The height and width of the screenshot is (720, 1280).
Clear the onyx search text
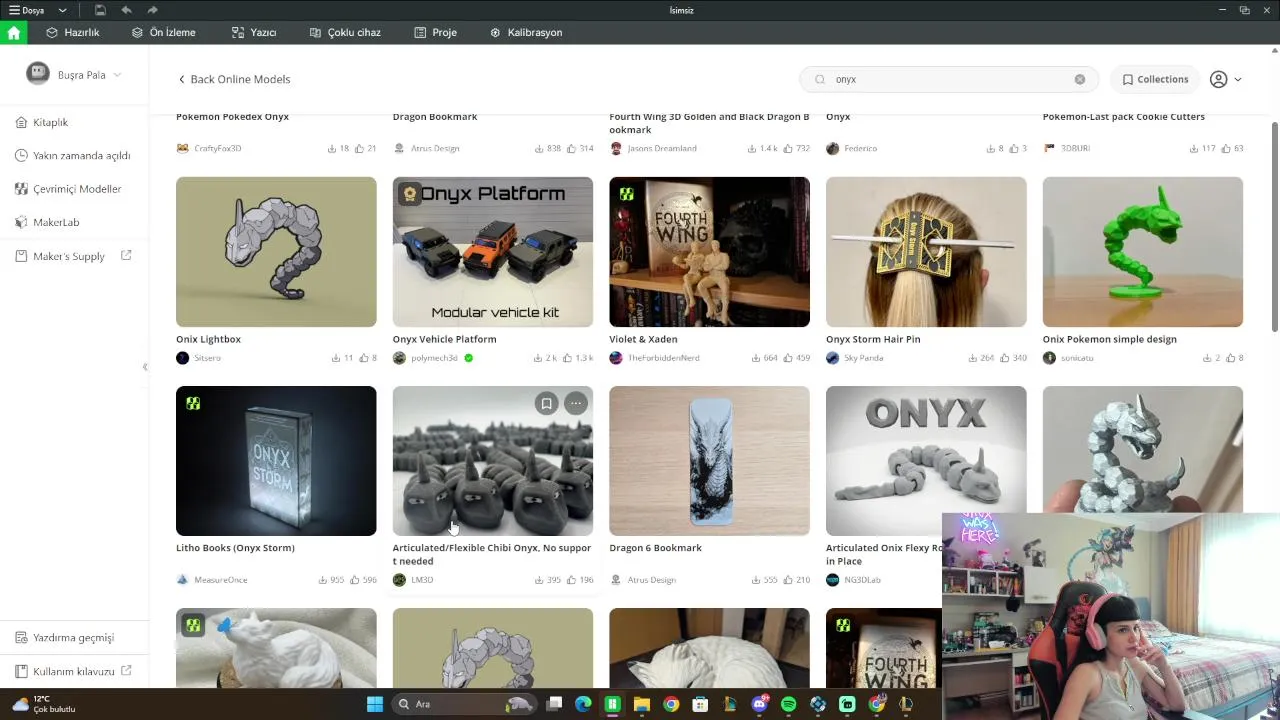click(x=1080, y=79)
